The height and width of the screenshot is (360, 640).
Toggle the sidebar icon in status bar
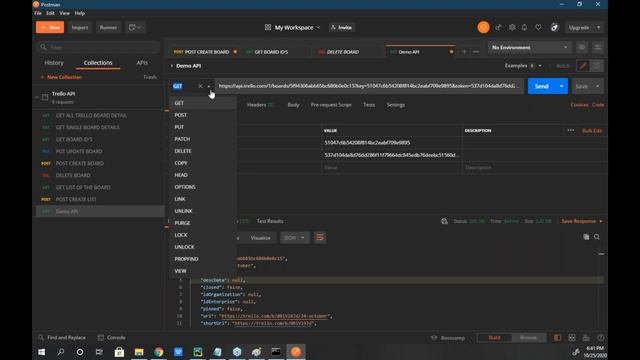coord(557,338)
